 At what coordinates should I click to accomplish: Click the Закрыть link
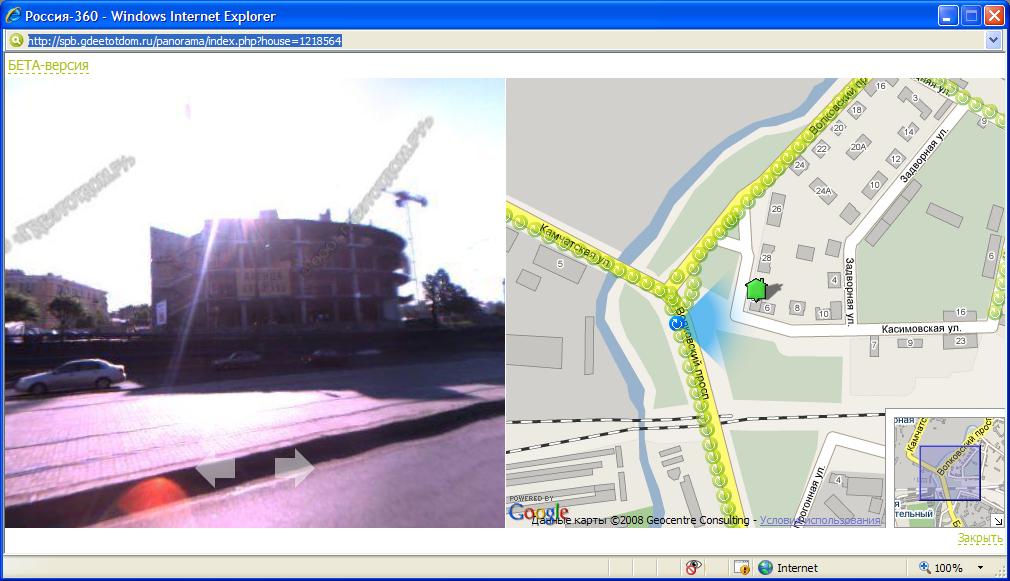[x=980, y=538]
